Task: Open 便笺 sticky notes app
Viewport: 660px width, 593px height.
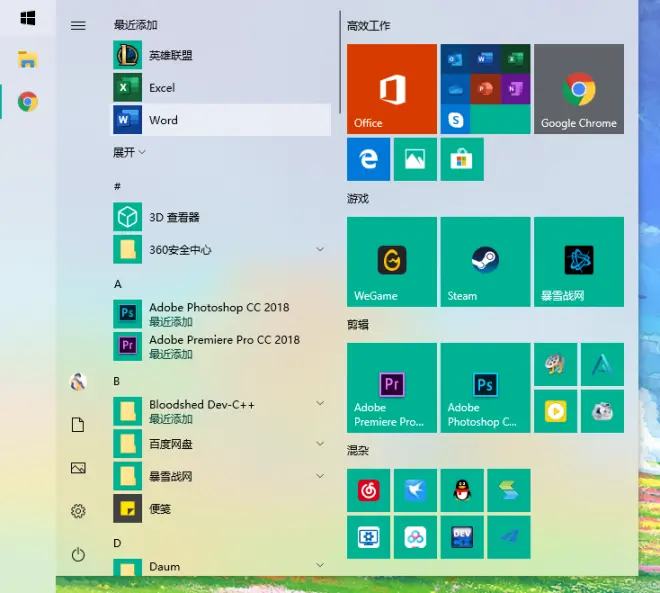Action: [x=221, y=508]
